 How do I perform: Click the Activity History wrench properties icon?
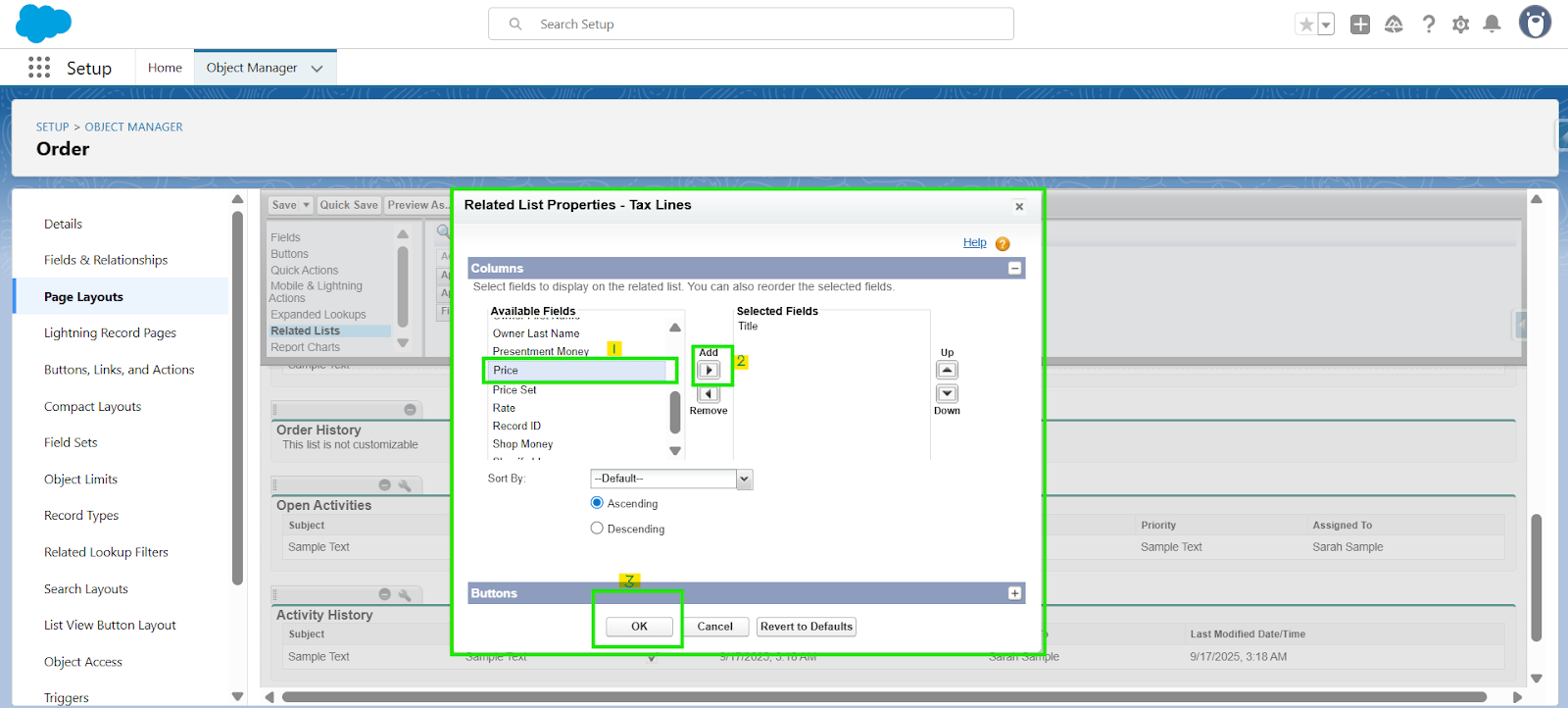405,595
